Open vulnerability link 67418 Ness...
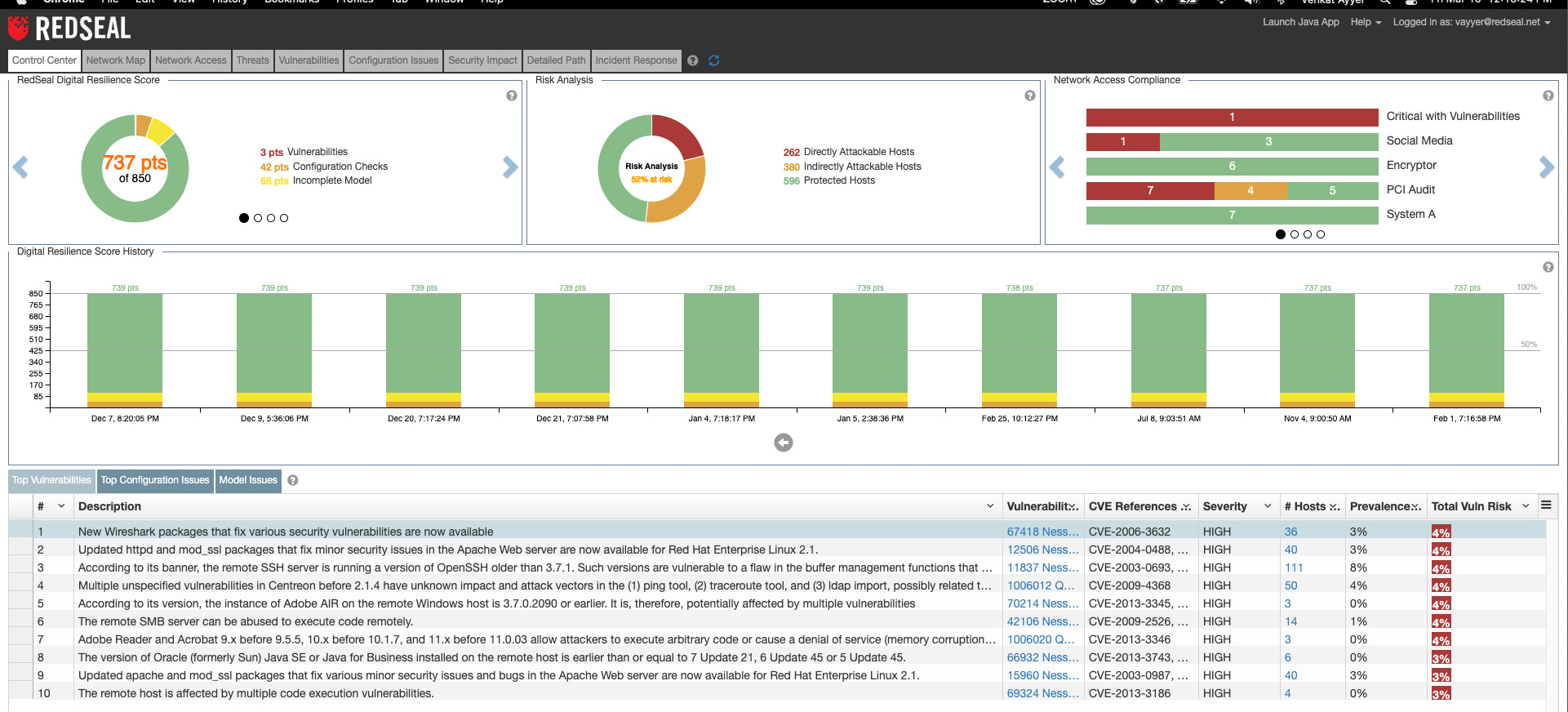 (x=1042, y=532)
